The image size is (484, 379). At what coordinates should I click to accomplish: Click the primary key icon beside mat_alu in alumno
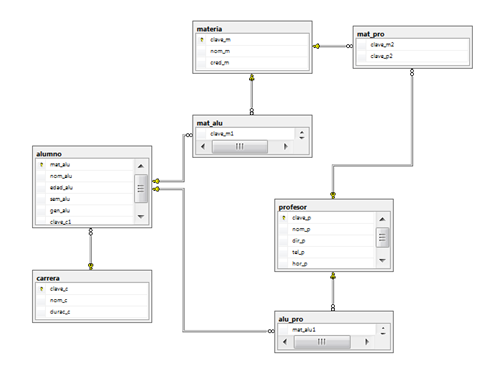41,165
